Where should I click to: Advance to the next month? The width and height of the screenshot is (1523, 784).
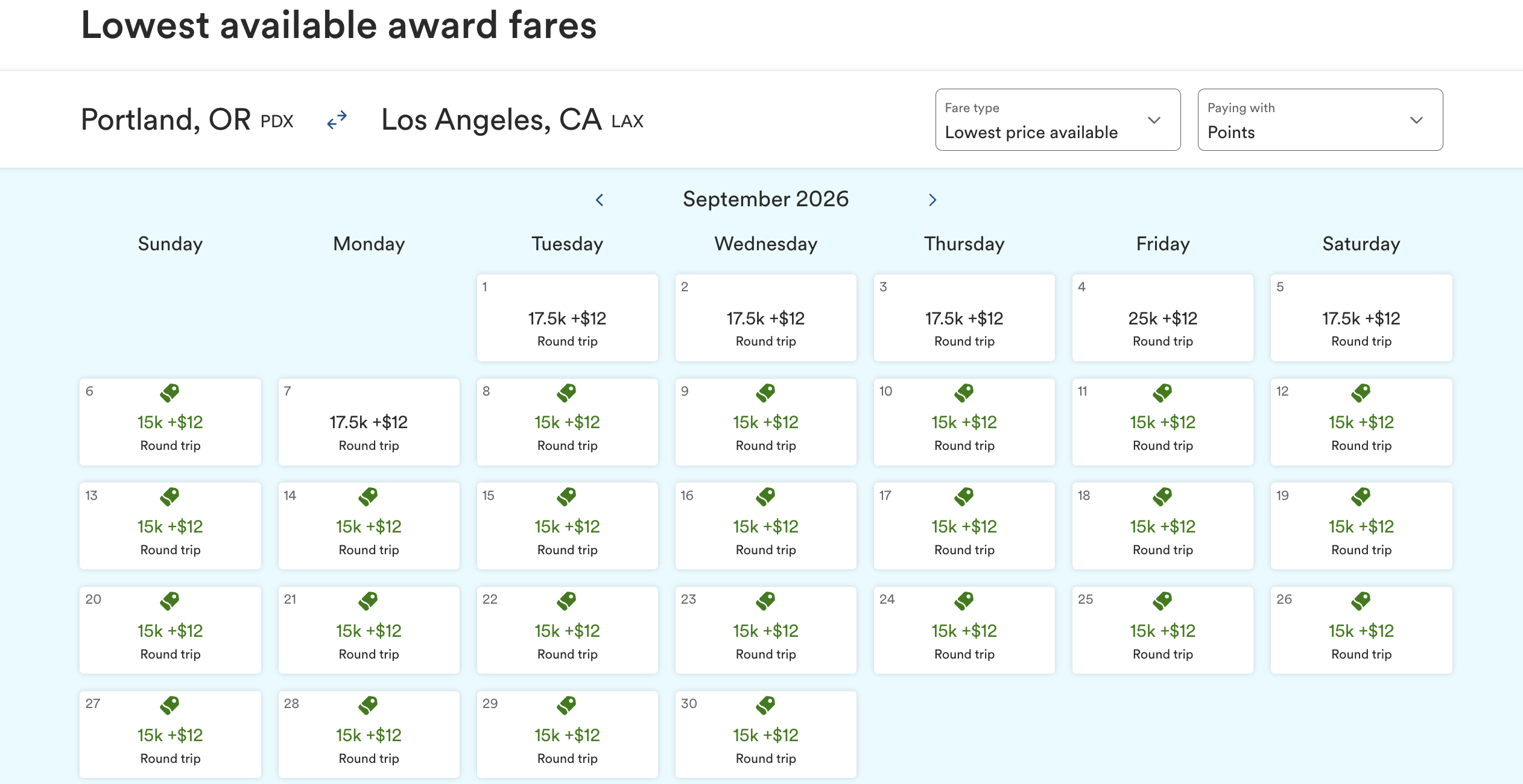[932, 199]
